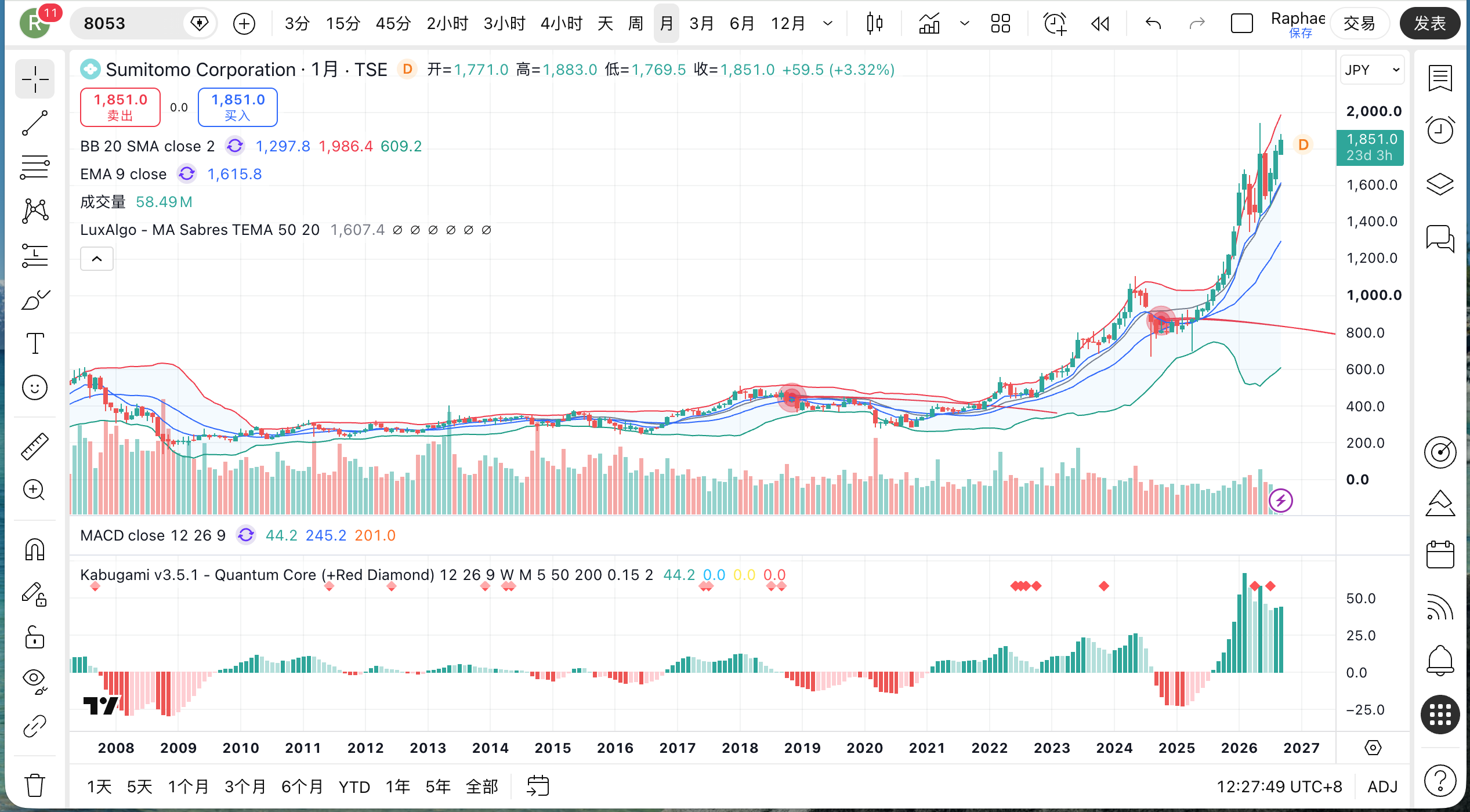1470x812 pixels.
Task: Activate the zoom-in tool
Action: pyautogui.click(x=35, y=491)
